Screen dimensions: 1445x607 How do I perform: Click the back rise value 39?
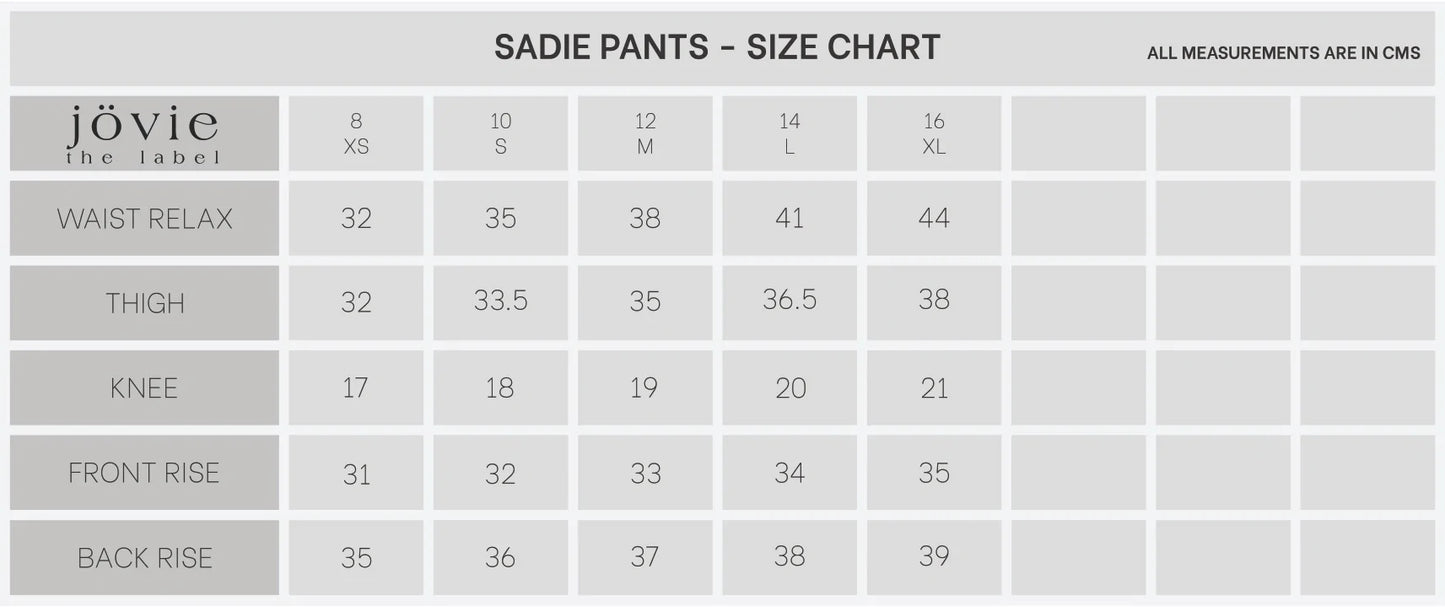(934, 556)
